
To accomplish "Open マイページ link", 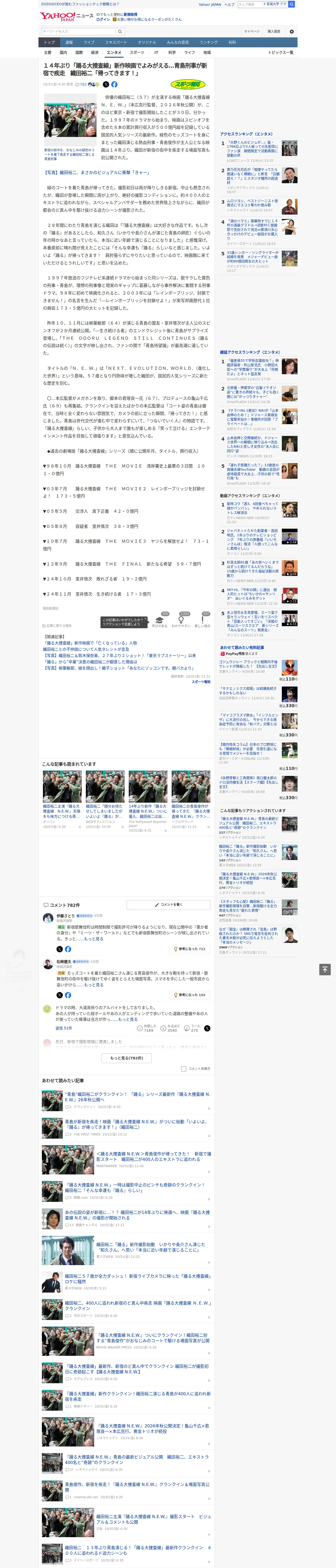I will click(x=251, y=32).
